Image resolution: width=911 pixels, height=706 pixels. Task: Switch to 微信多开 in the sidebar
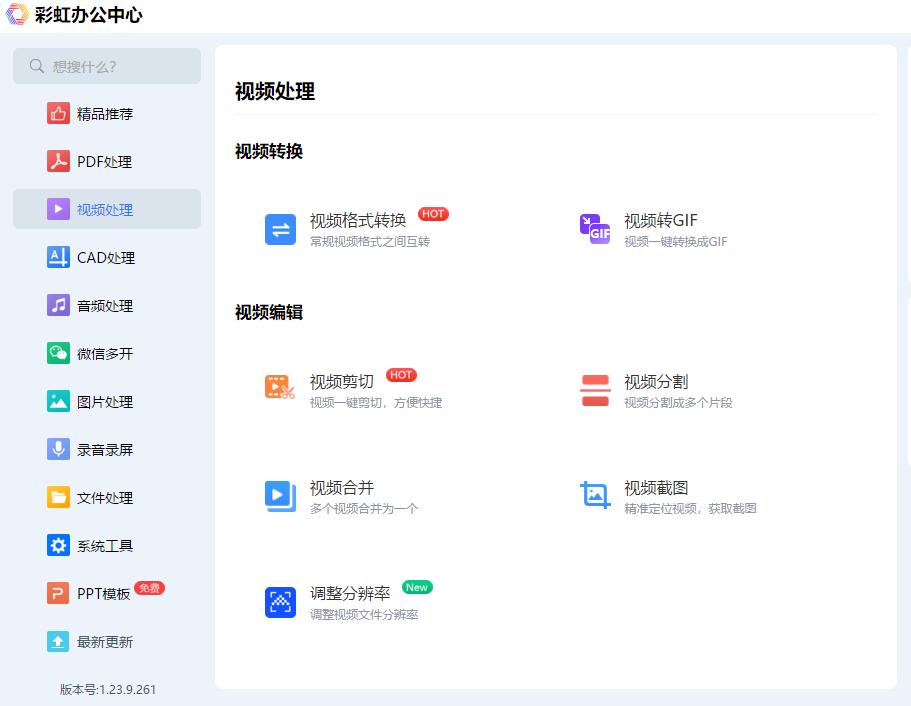[107, 353]
